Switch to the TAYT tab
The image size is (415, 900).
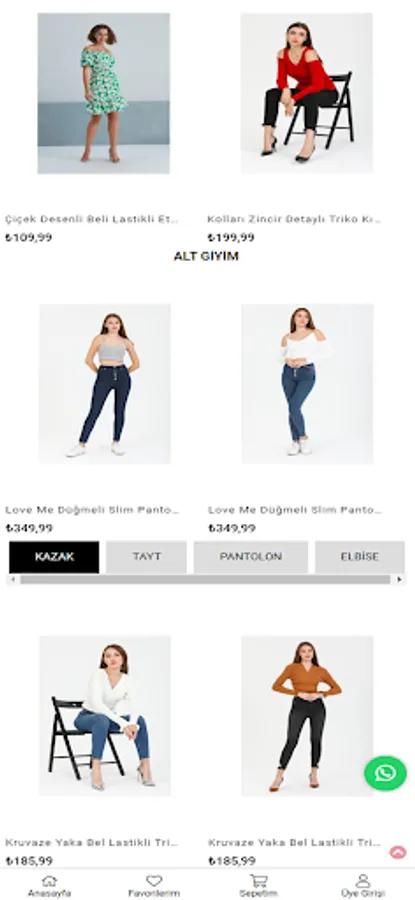coord(146,557)
